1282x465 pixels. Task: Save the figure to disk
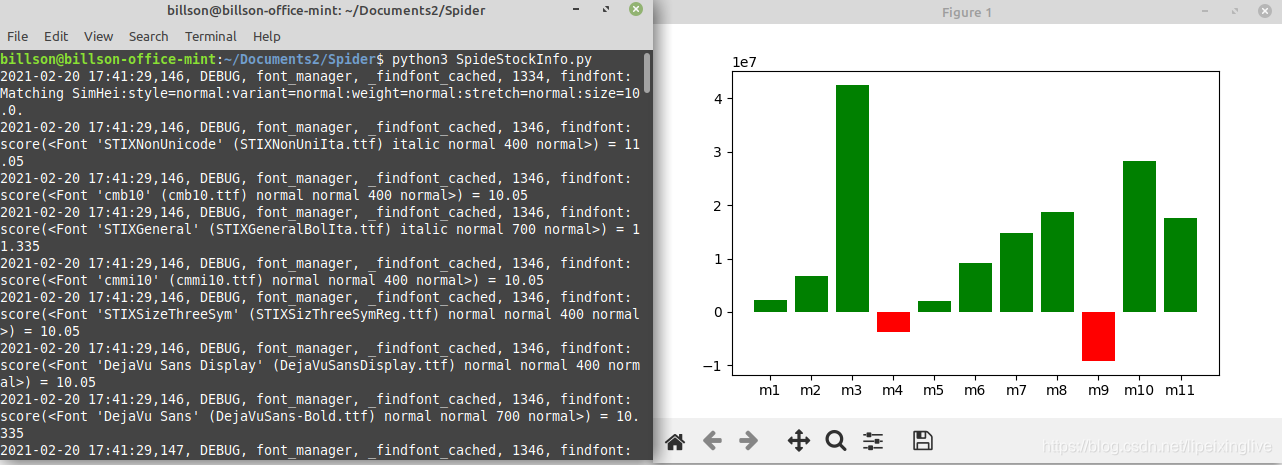[x=924, y=441]
